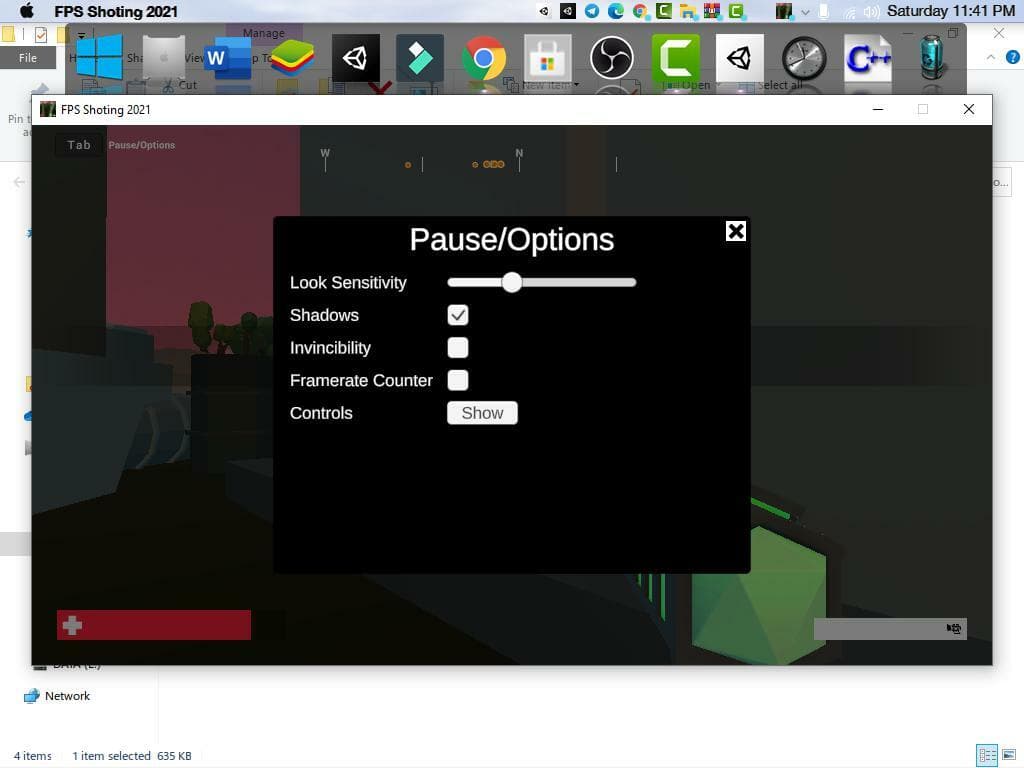1024x768 pixels.
Task: Click the Show button next to Controls
Action: pos(482,413)
